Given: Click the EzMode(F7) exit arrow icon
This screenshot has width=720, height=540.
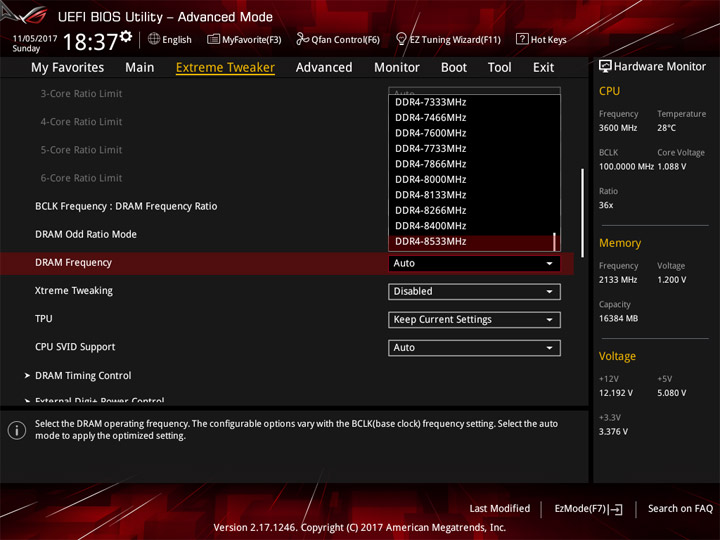Looking at the screenshot, I should pyautogui.click(x=616, y=509).
